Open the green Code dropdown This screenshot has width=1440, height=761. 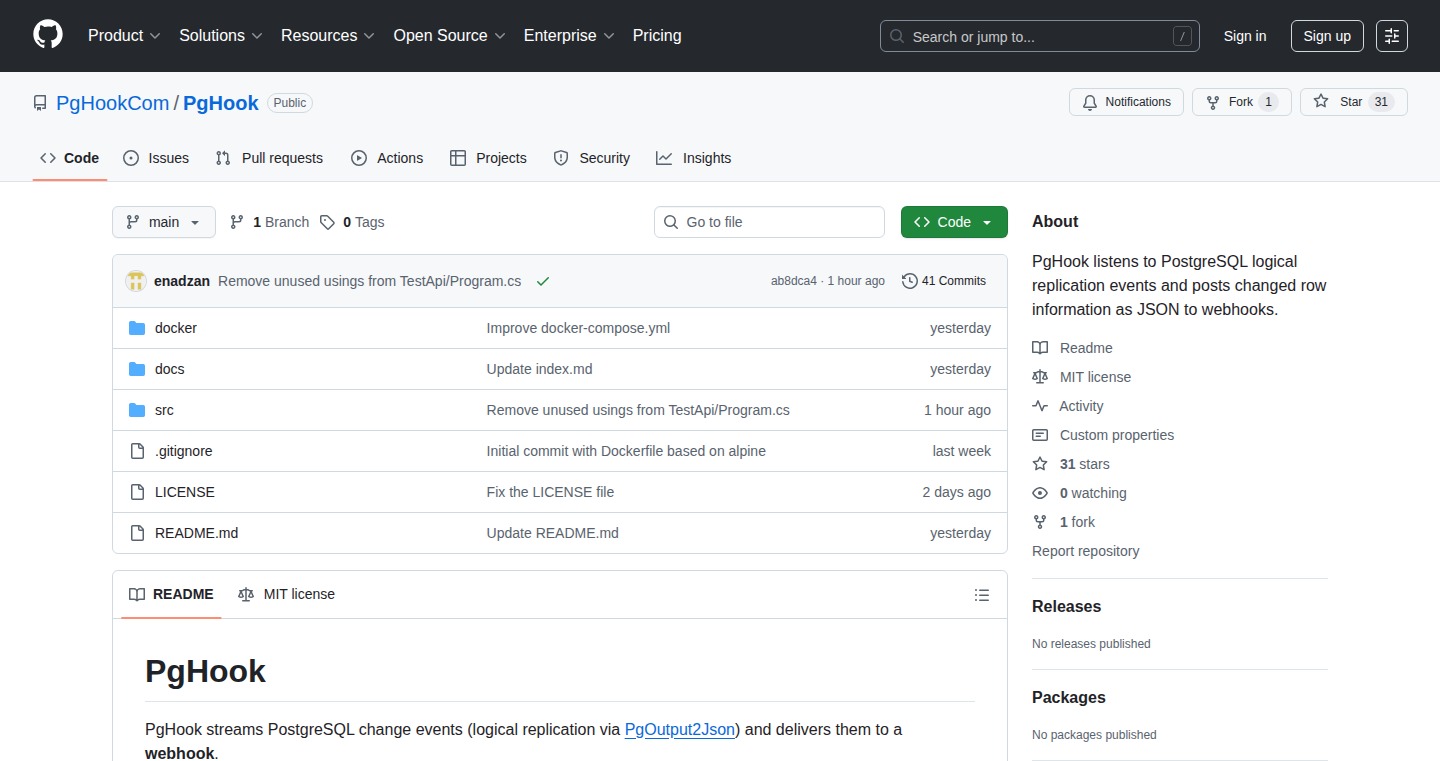(954, 222)
